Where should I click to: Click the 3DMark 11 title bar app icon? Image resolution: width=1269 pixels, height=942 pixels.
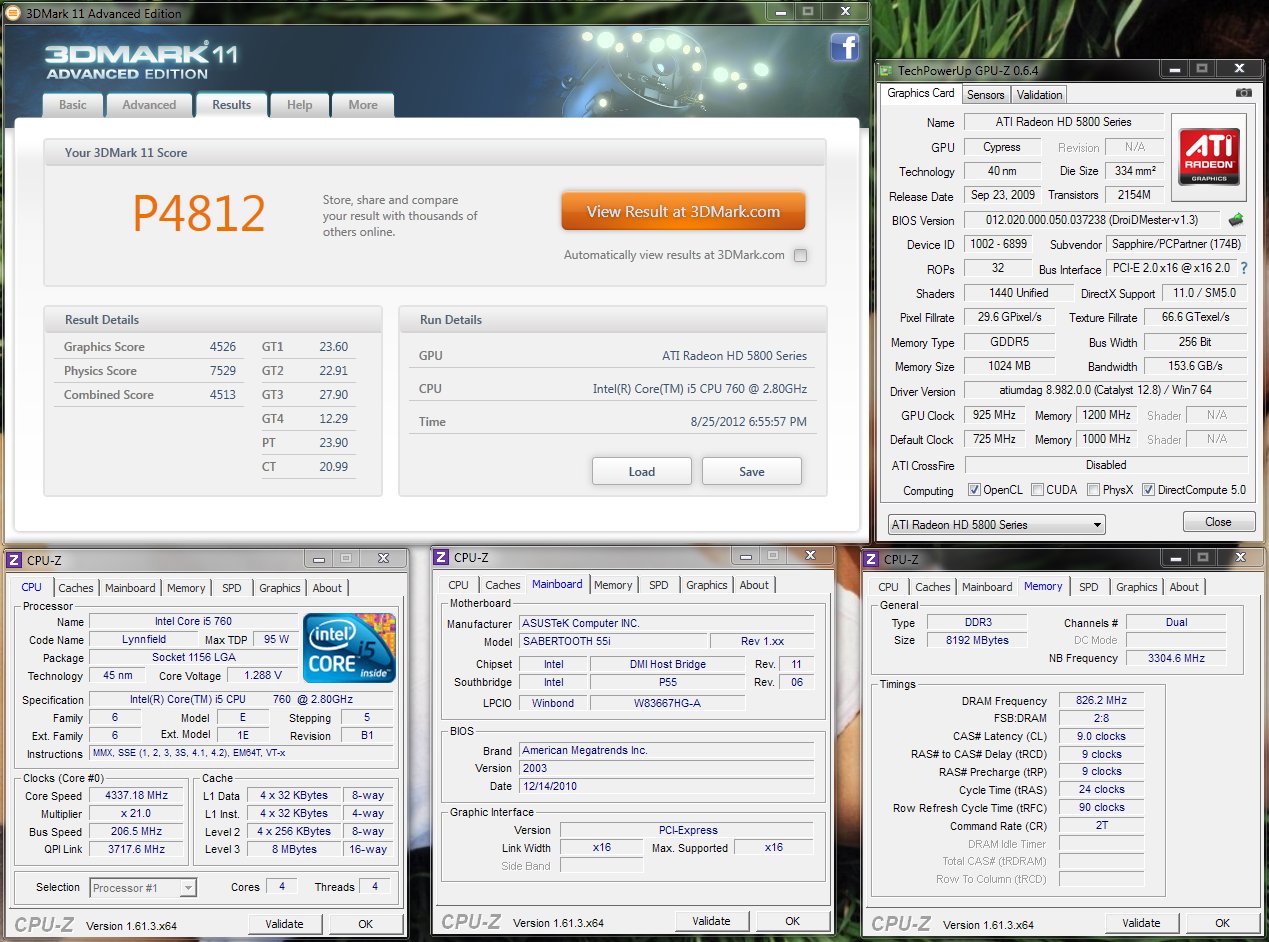click(x=12, y=13)
